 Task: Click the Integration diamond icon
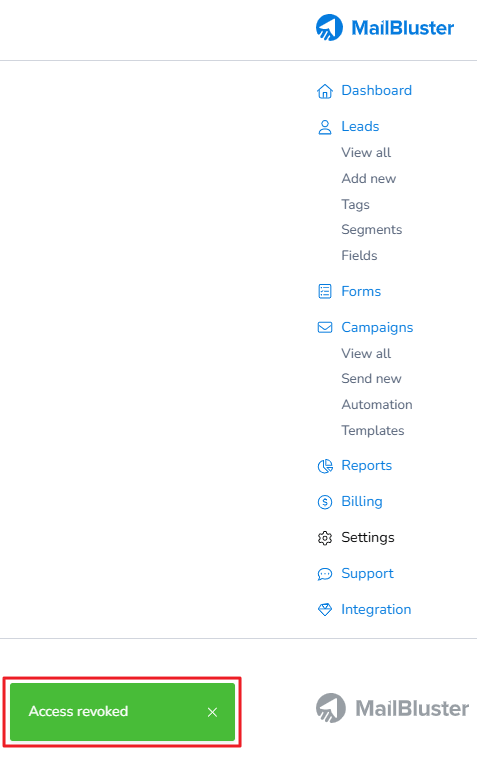click(x=324, y=610)
